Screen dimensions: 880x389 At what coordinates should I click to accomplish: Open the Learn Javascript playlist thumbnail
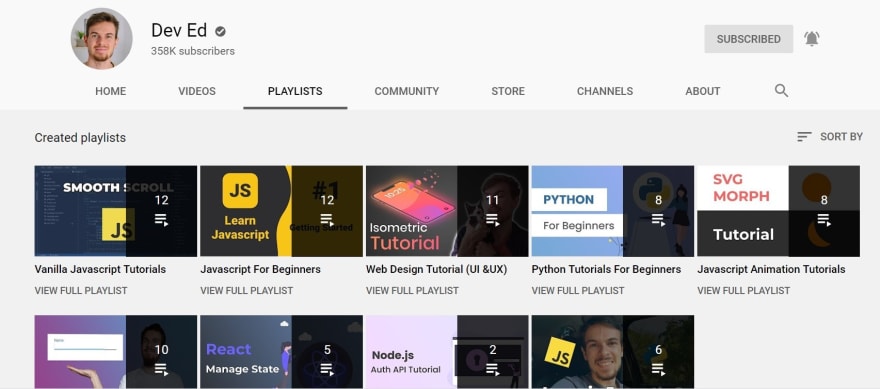(x=281, y=211)
